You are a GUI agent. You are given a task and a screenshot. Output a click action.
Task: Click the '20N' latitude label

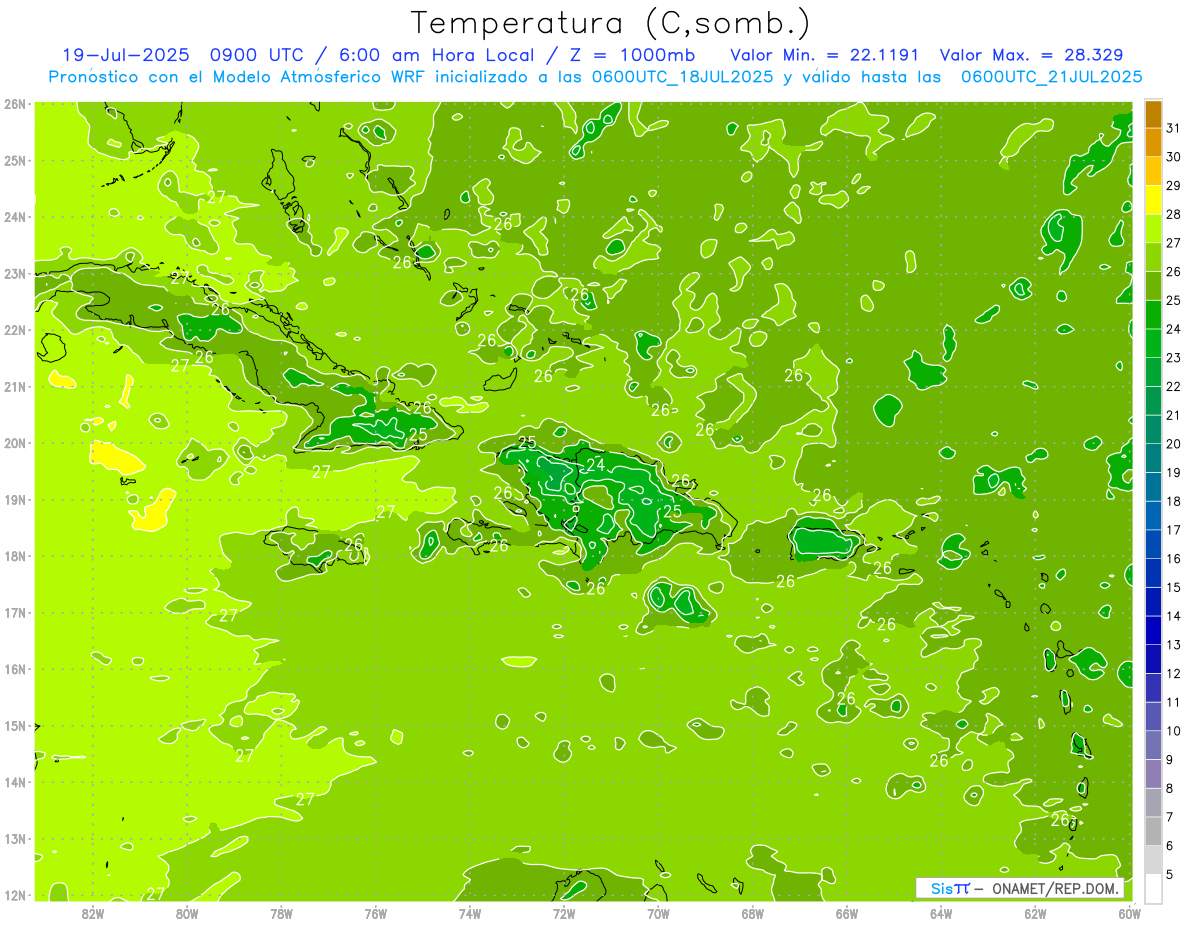point(14,443)
